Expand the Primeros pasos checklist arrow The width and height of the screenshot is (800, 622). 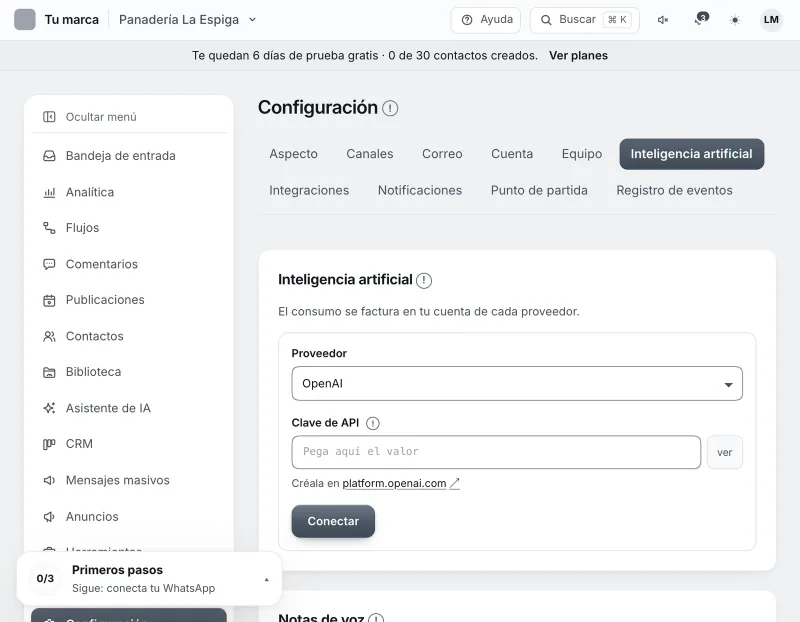[x=266, y=579]
